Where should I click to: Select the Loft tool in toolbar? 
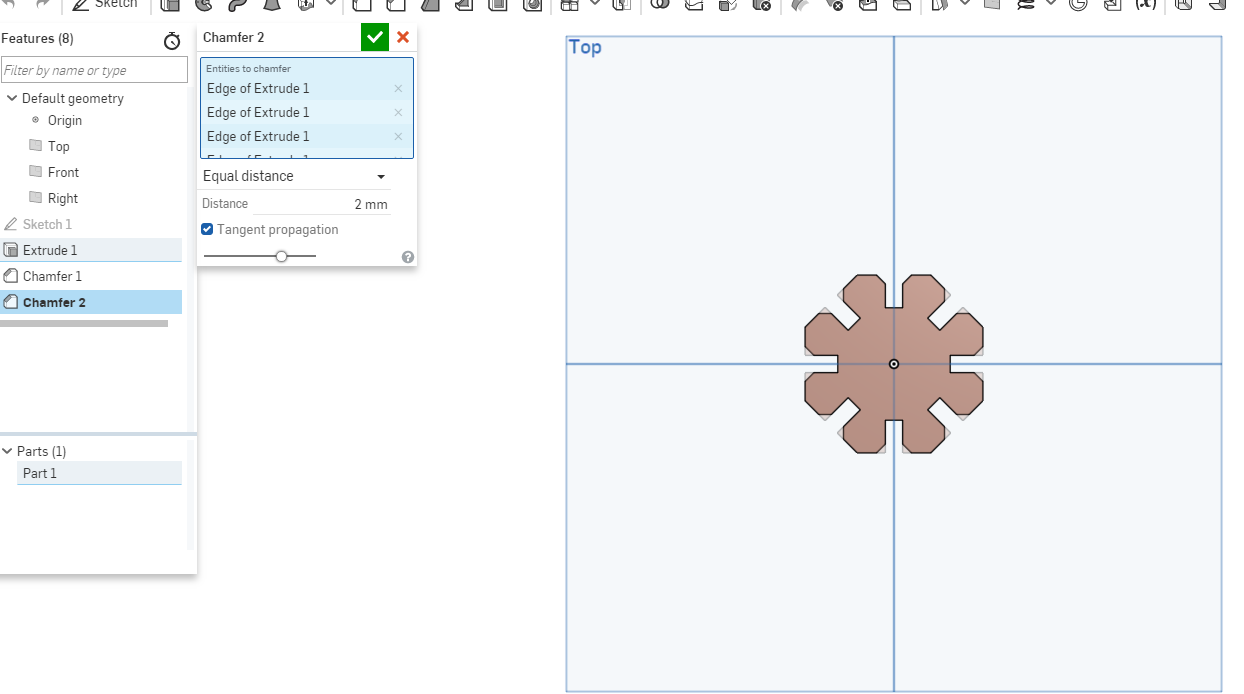click(x=271, y=4)
